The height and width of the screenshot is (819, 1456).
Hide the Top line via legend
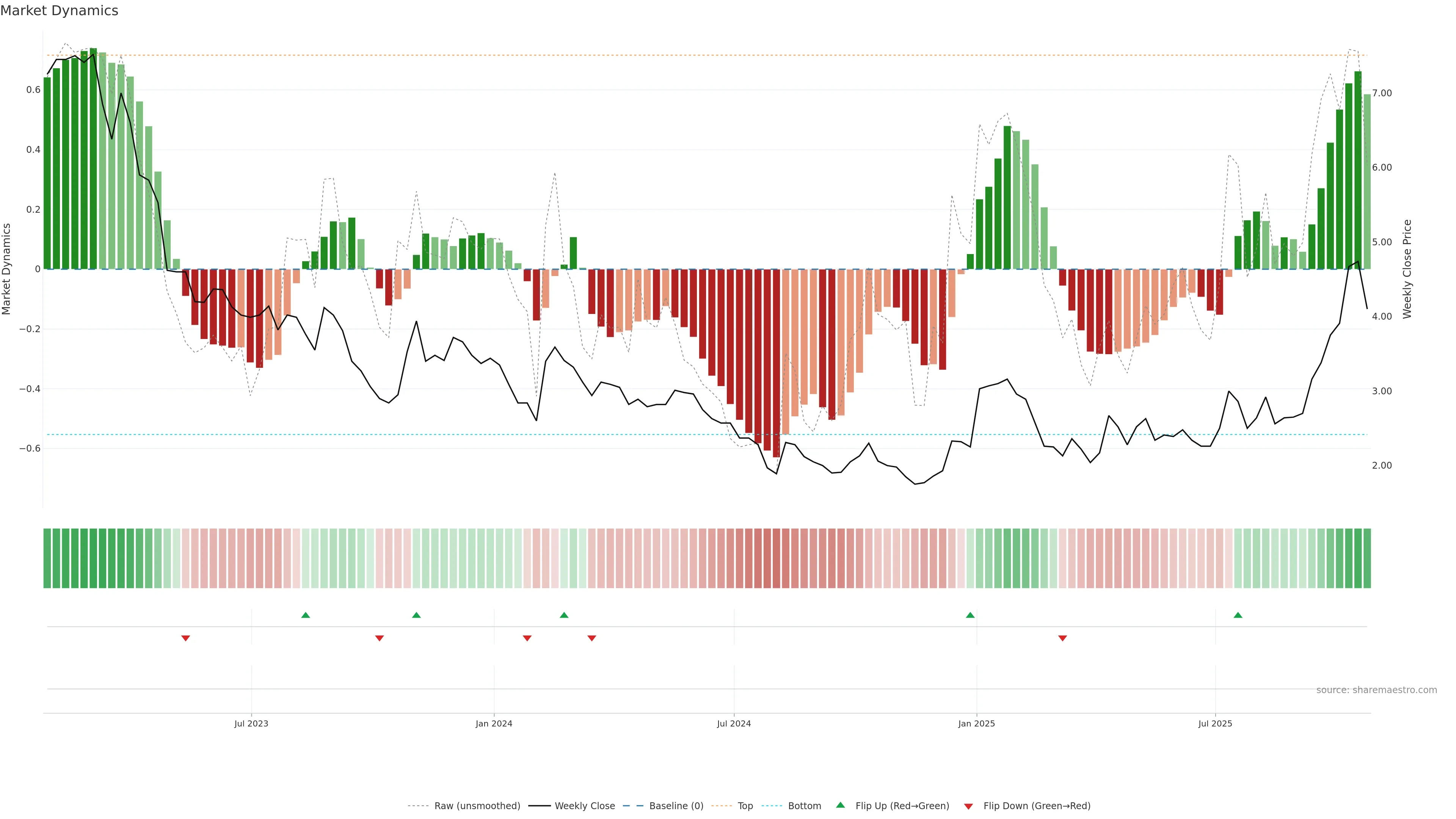745,806
